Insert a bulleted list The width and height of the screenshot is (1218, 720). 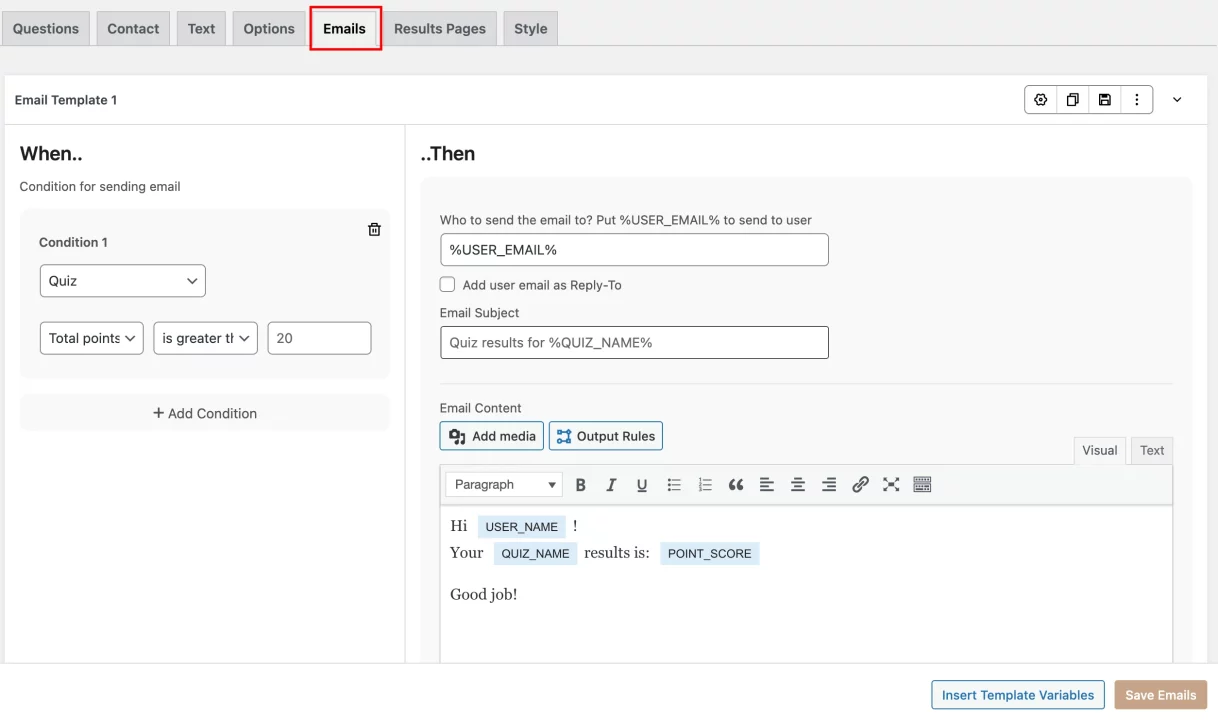(x=673, y=484)
